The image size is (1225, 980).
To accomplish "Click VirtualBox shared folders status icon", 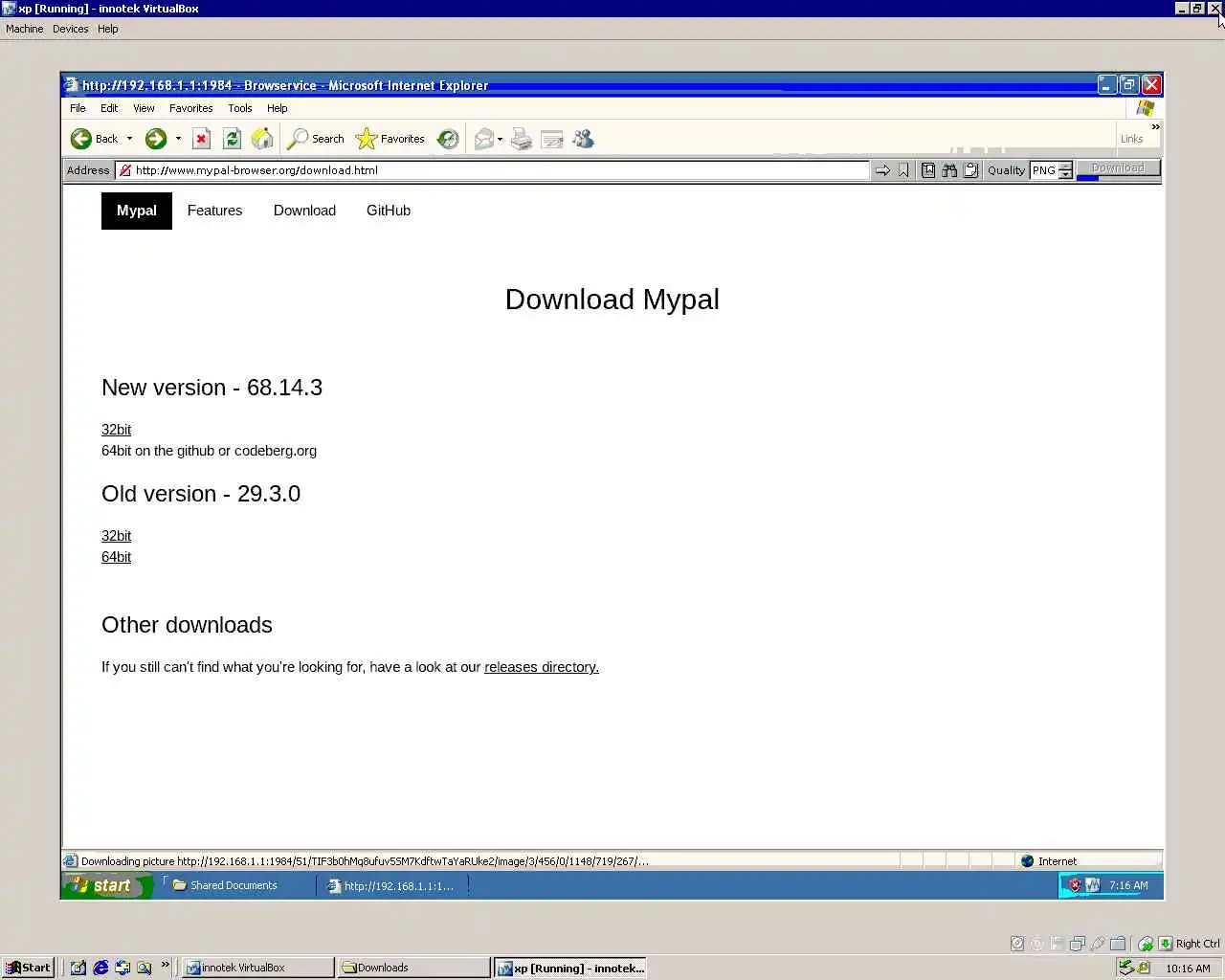I will 1117,944.
